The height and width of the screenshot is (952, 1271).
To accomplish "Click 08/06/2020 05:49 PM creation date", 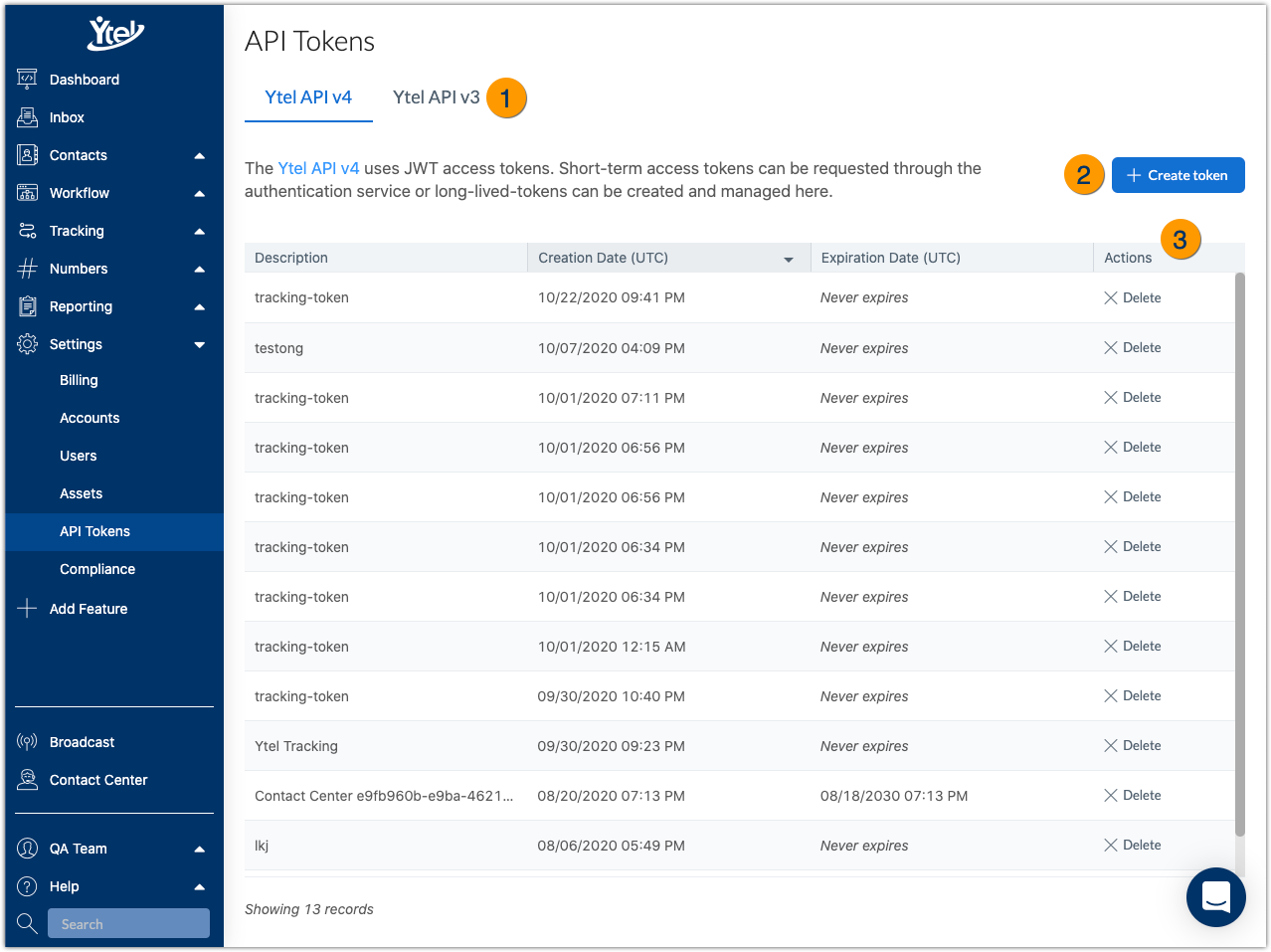I will tap(611, 846).
